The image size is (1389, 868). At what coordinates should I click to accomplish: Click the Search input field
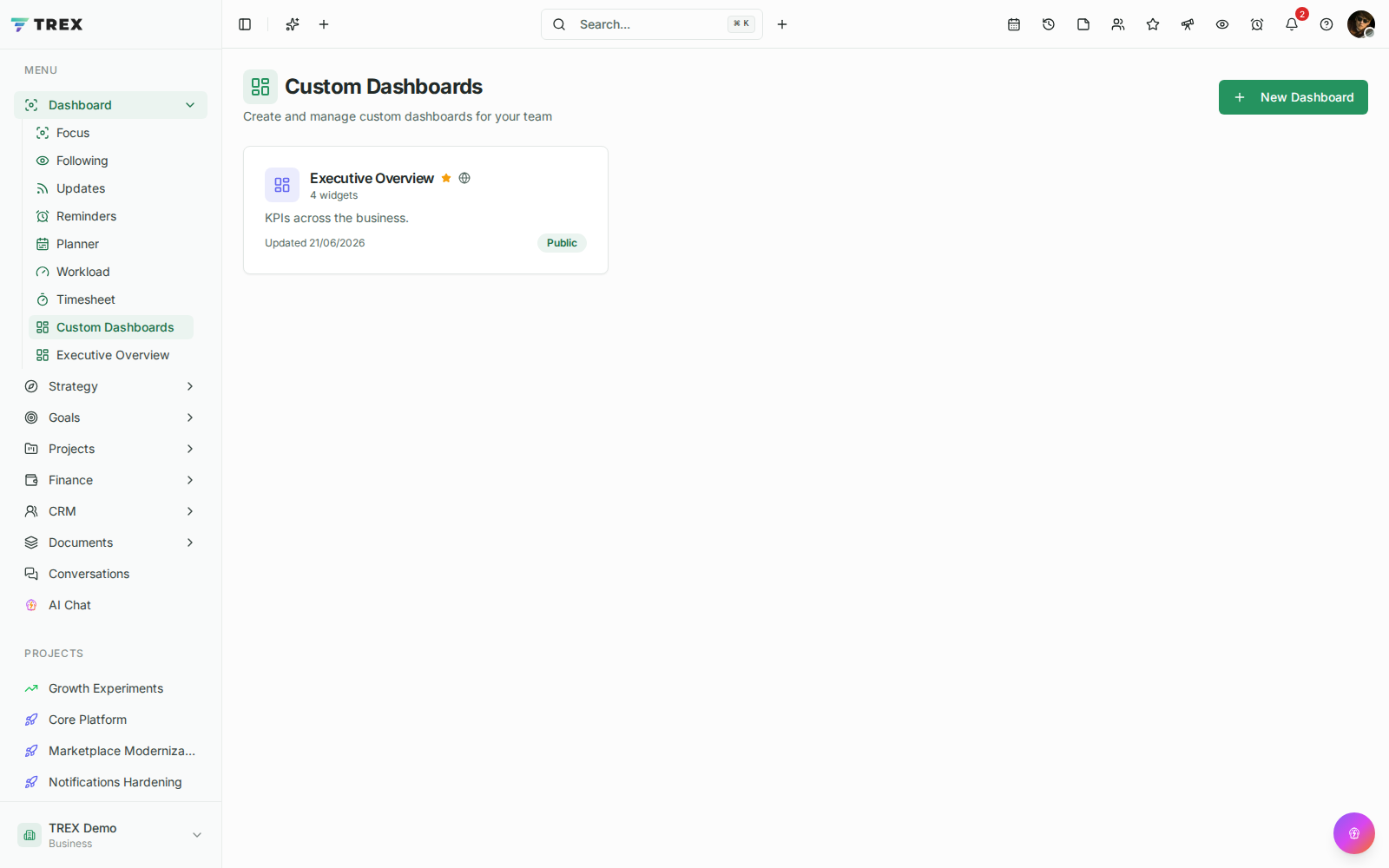[x=652, y=24]
